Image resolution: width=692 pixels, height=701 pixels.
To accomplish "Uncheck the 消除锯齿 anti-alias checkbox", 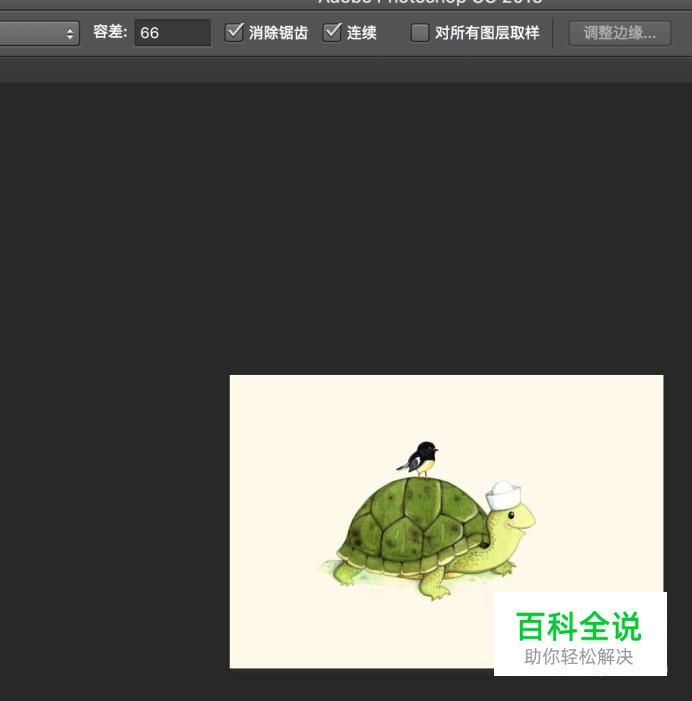I will click(x=234, y=33).
